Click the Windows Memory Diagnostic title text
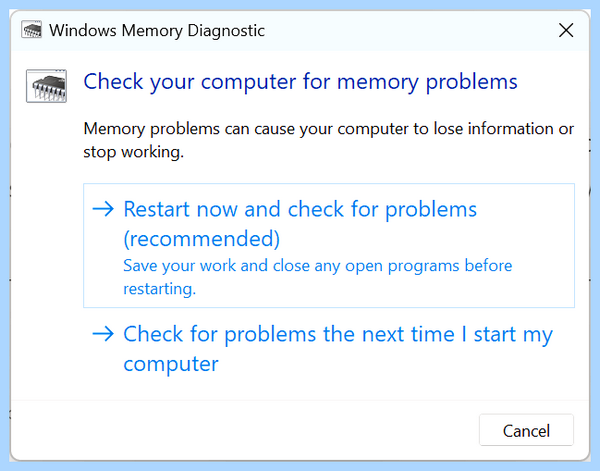Screen dimensions: 600x471 pyautogui.click(x=157, y=31)
